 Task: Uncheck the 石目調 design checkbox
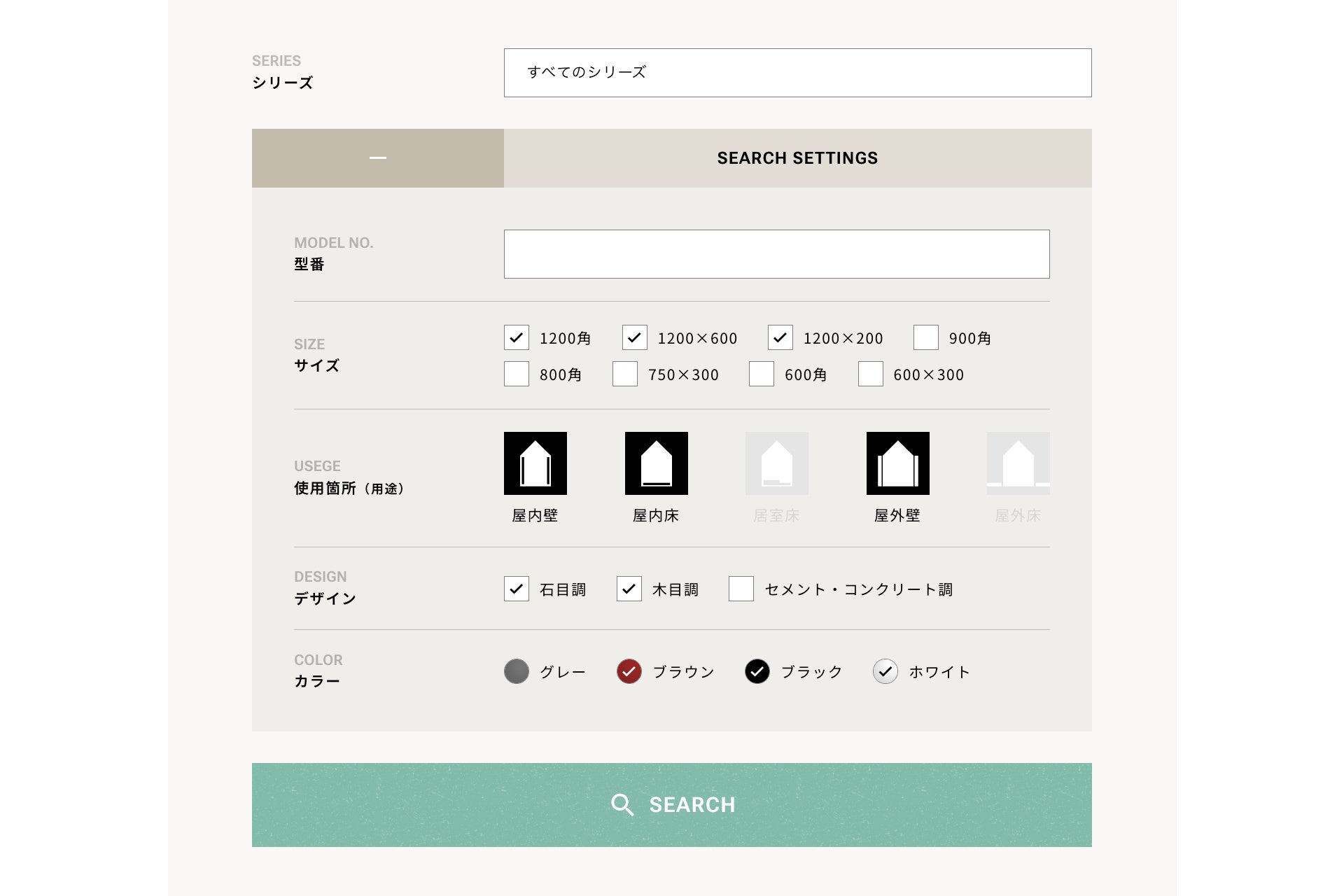(x=517, y=589)
